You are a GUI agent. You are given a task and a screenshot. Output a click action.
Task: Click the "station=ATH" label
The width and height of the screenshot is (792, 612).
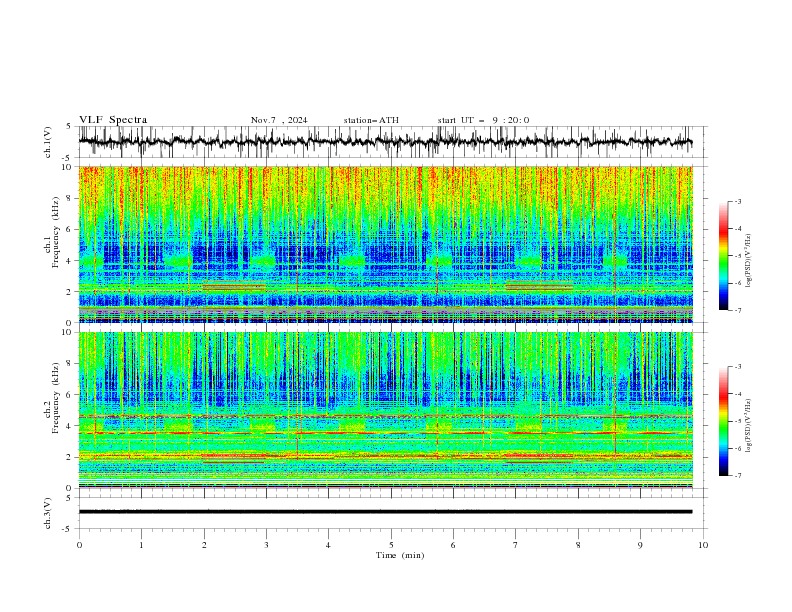click(371, 120)
